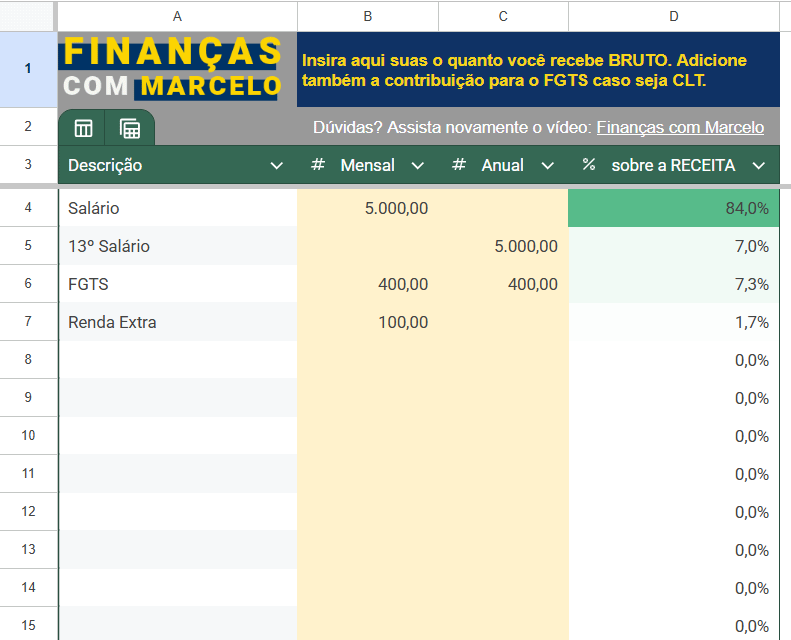This screenshot has width=791, height=640.
Task: Open the Anual column filter dropdown
Action: pos(548,165)
